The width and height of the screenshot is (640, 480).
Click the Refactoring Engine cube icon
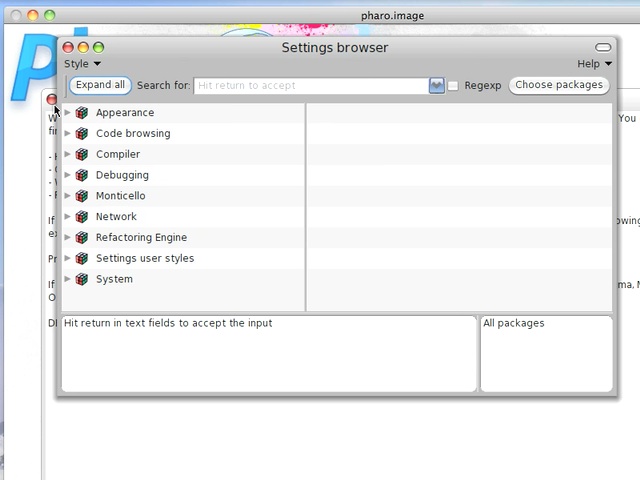(82, 238)
